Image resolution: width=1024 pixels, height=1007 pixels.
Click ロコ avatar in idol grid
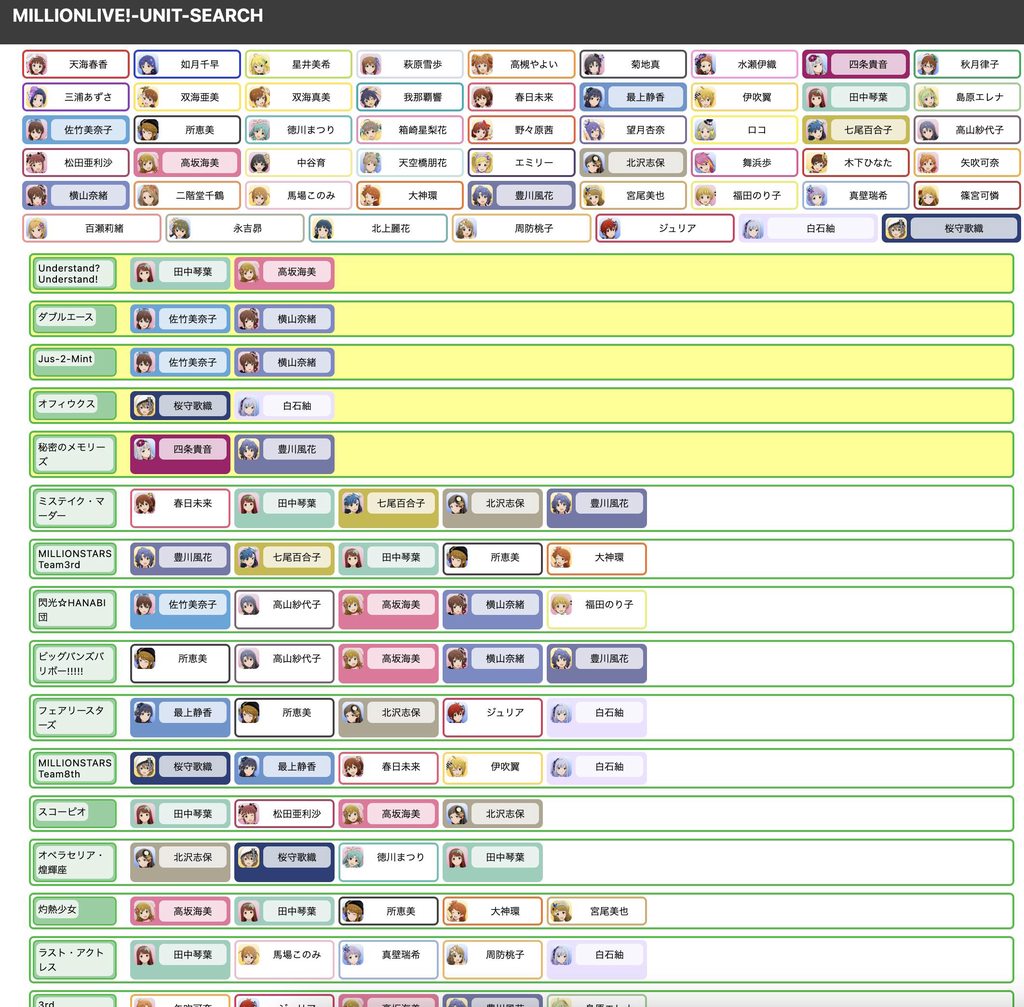(x=705, y=130)
